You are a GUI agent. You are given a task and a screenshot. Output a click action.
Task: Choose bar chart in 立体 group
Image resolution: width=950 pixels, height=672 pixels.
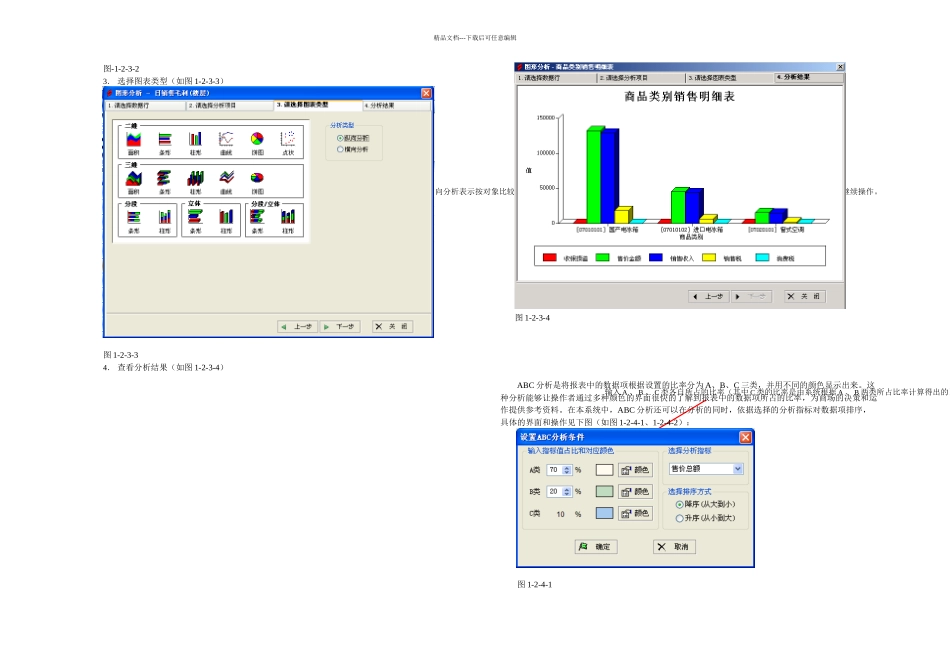click(x=195, y=217)
